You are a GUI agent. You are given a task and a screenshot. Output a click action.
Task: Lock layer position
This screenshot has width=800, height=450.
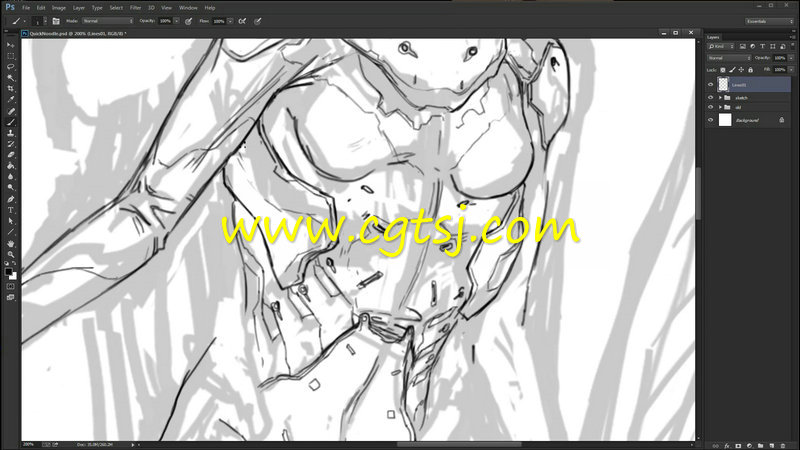tap(741, 70)
